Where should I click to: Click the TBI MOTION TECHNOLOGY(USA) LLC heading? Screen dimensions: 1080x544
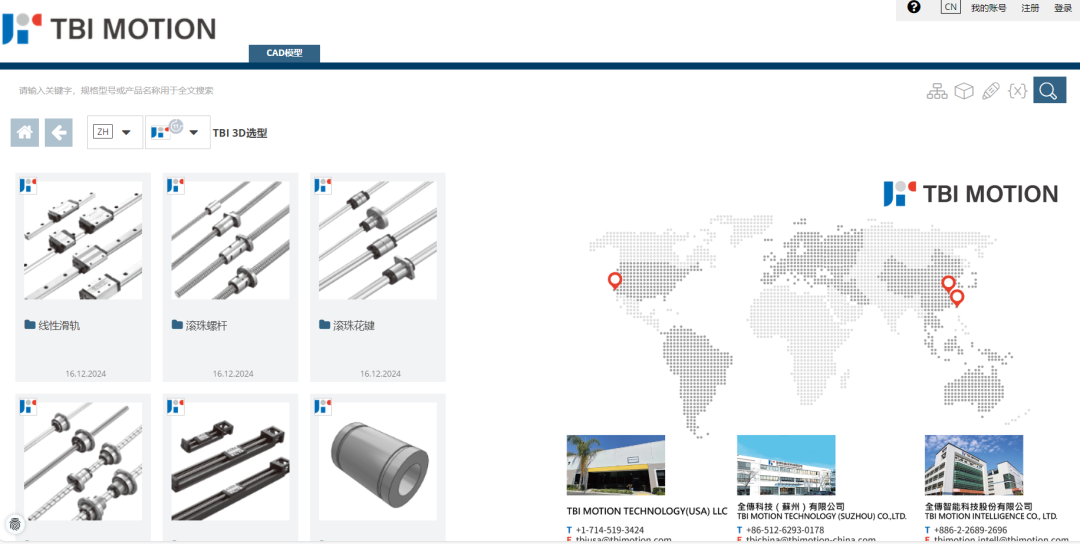(x=647, y=511)
